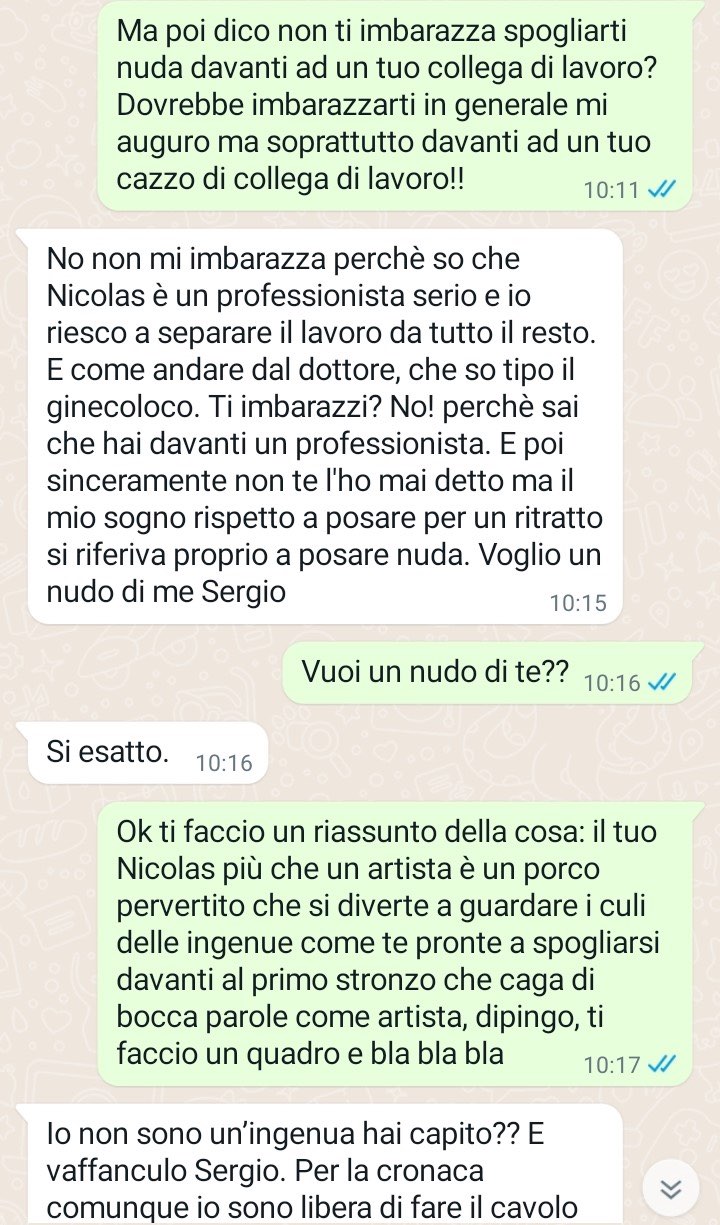Image resolution: width=720 pixels, height=1225 pixels.
Task: Select message starting 'No non mi imbarazza perchè'
Action: [x=325, y=425]
